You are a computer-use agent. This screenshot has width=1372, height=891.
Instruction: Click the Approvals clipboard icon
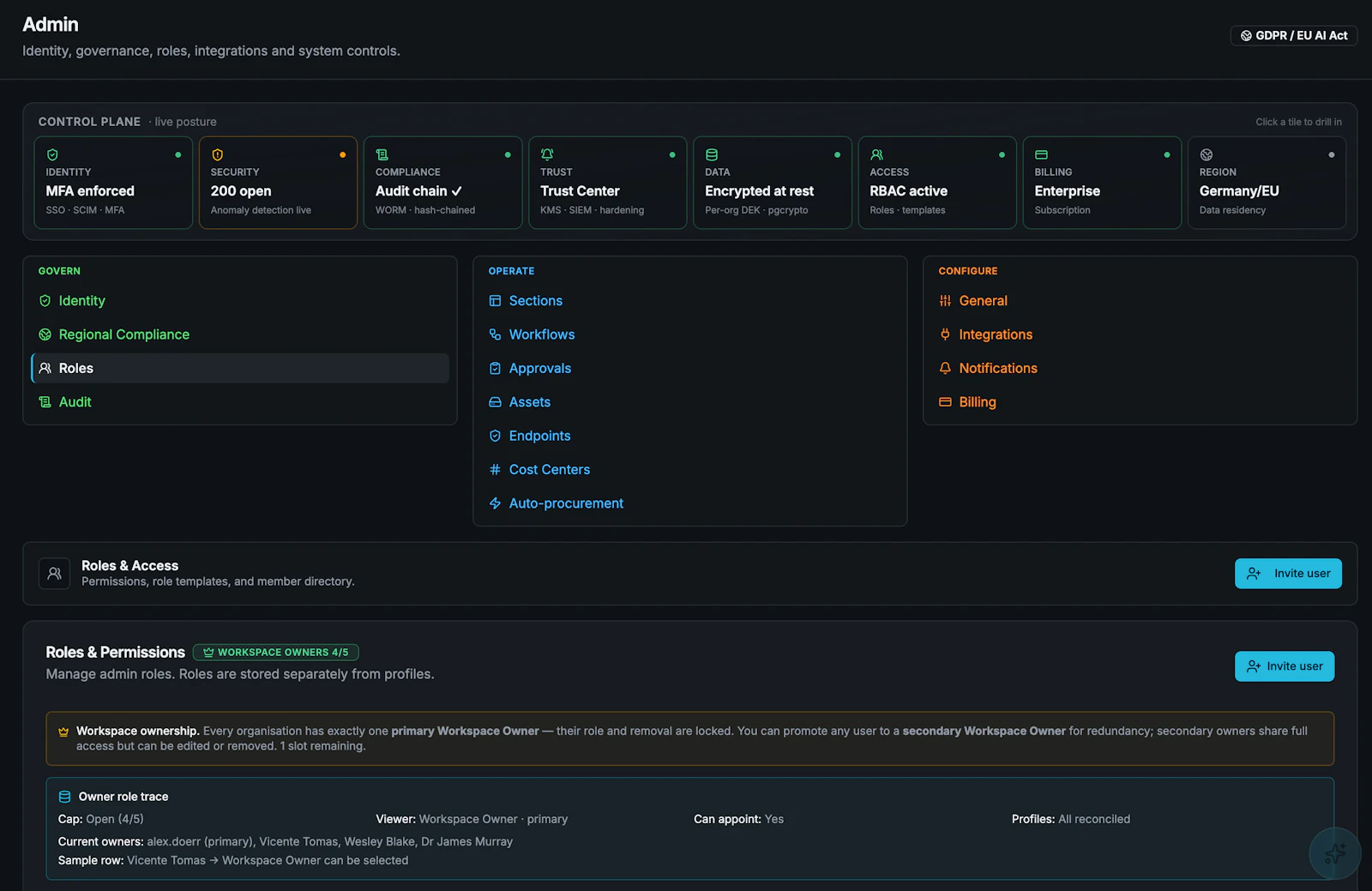click(x=495, y=368)
